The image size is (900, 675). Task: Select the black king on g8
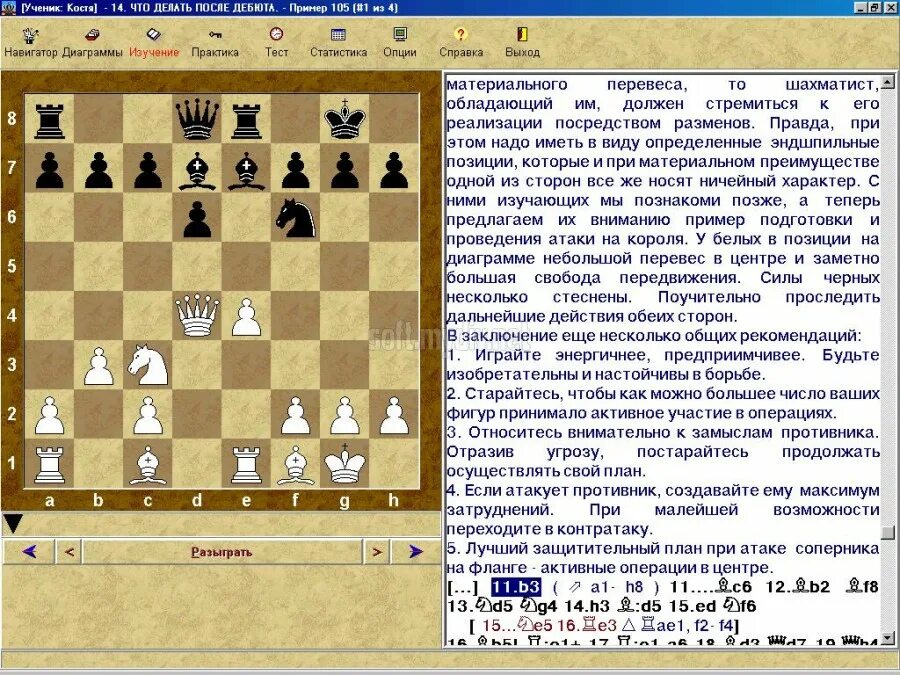coord(345,119)
